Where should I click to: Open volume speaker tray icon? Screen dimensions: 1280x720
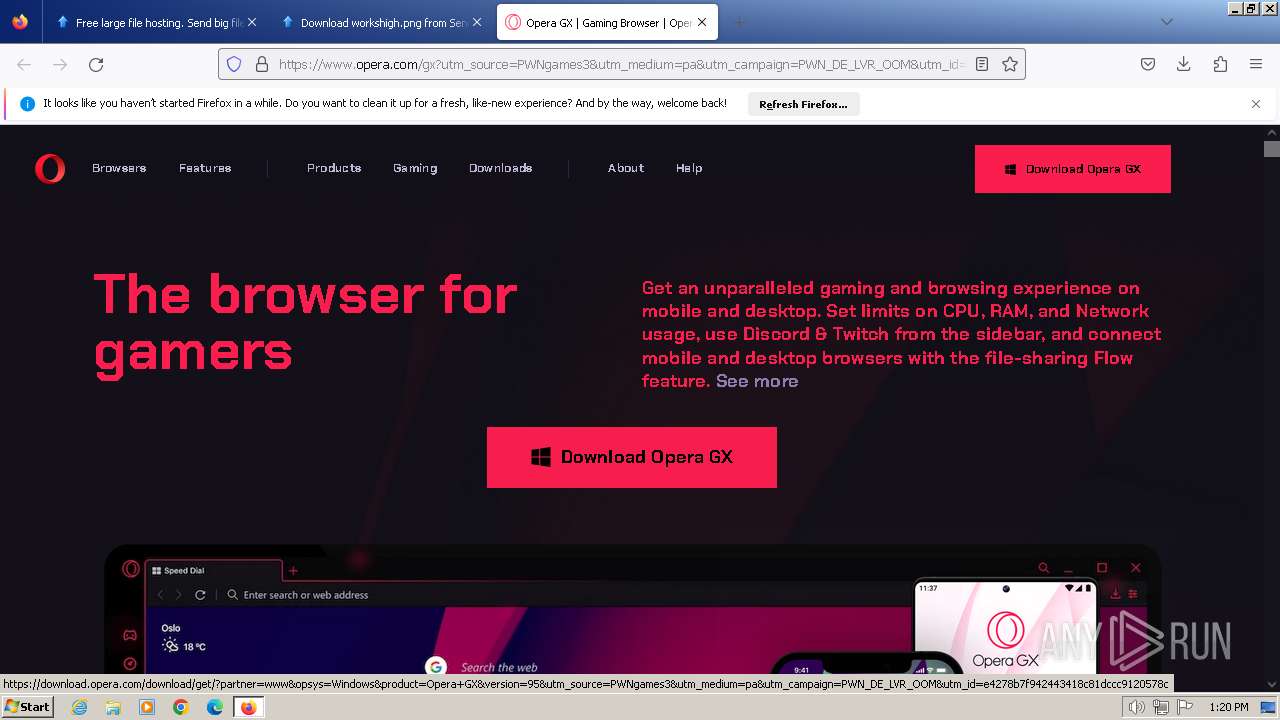1136,707
